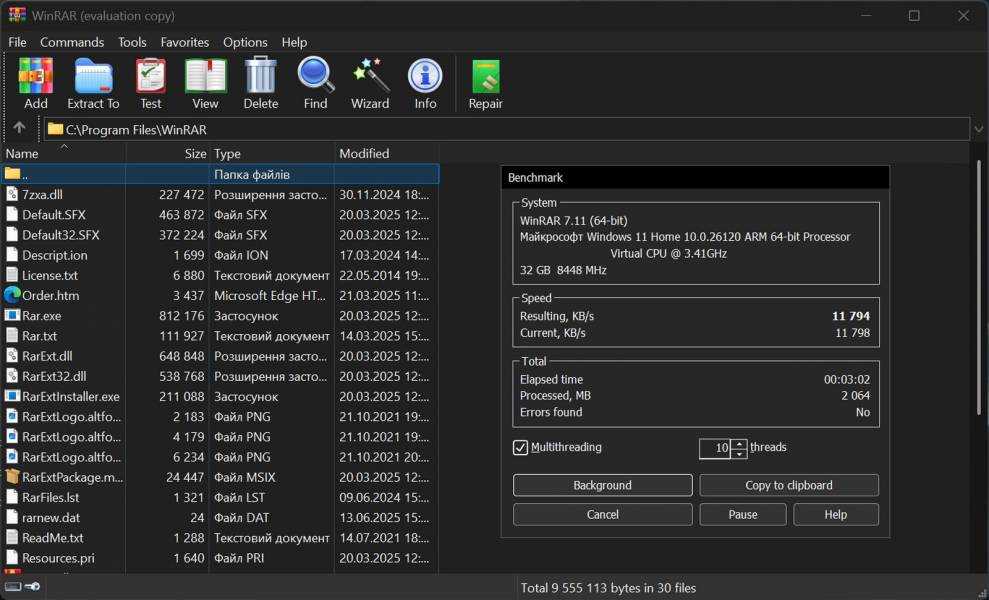The height and width of the screenshot is (600, 989).
Task: Click the parent folder '..' icon
Action: click(x=12, y=174)
